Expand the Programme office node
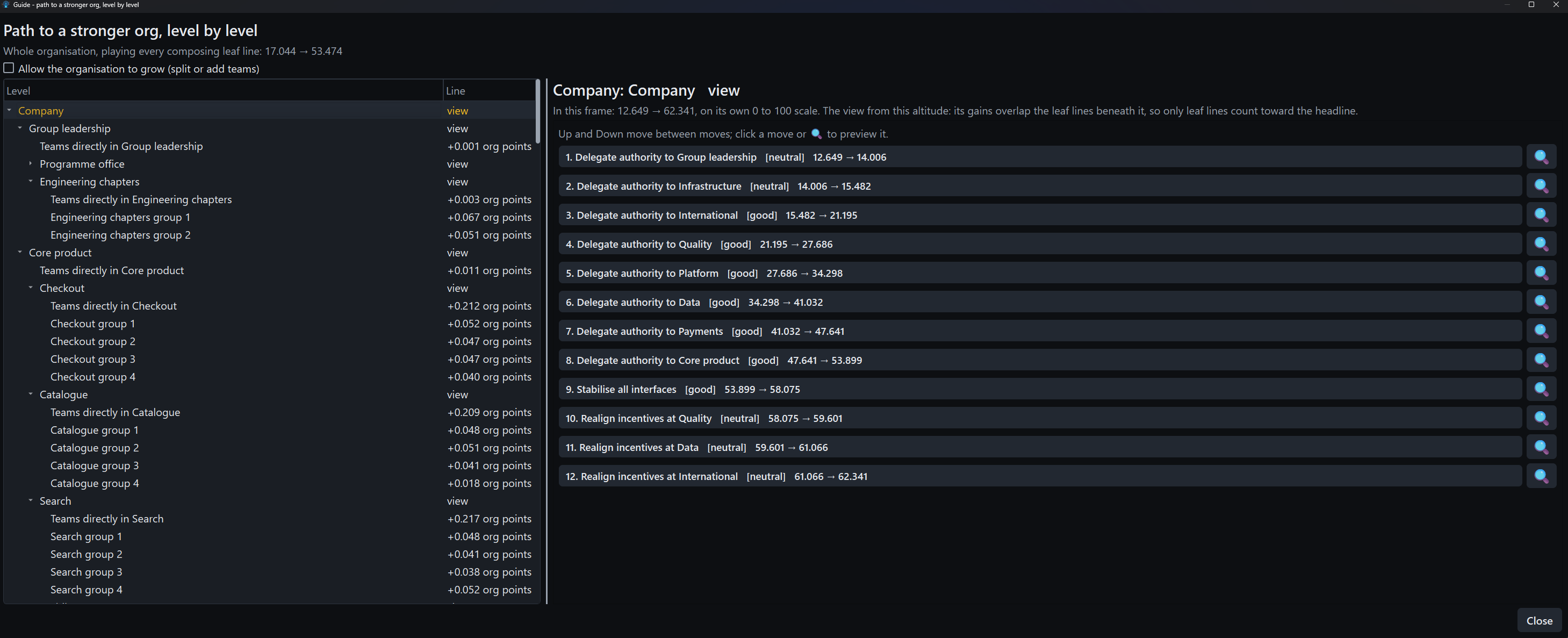The image size is (1568, 638). coord(31,164)
